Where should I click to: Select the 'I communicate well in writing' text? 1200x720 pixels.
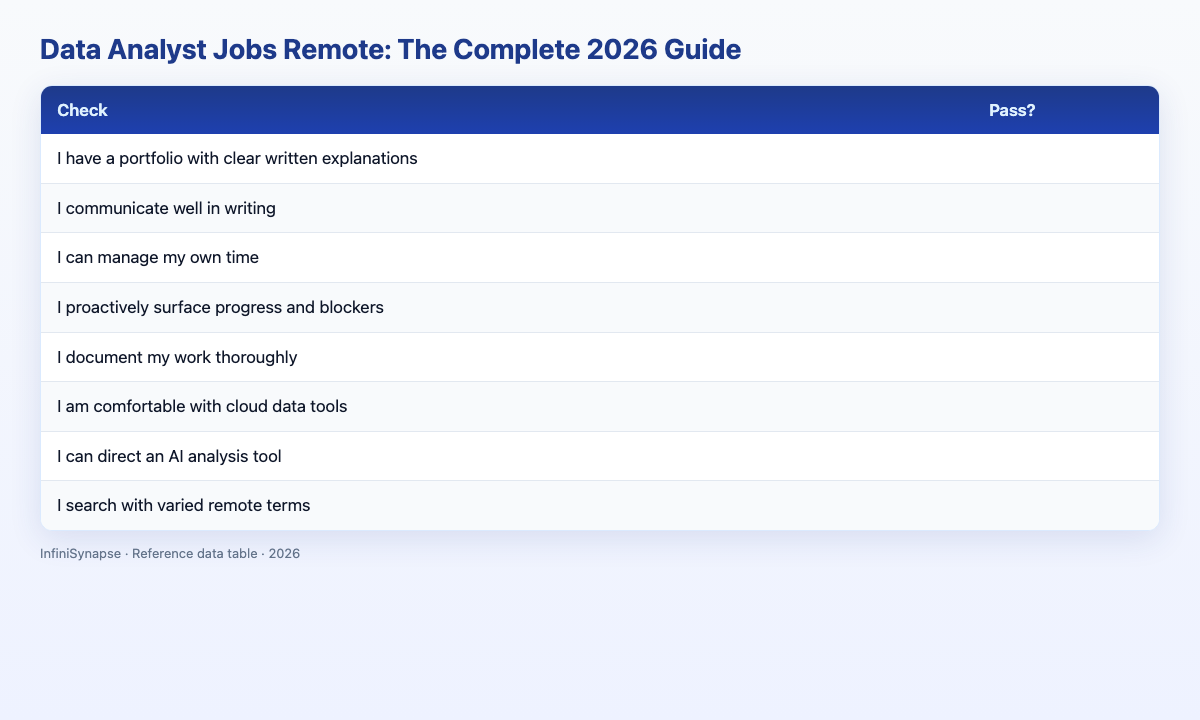166,208
